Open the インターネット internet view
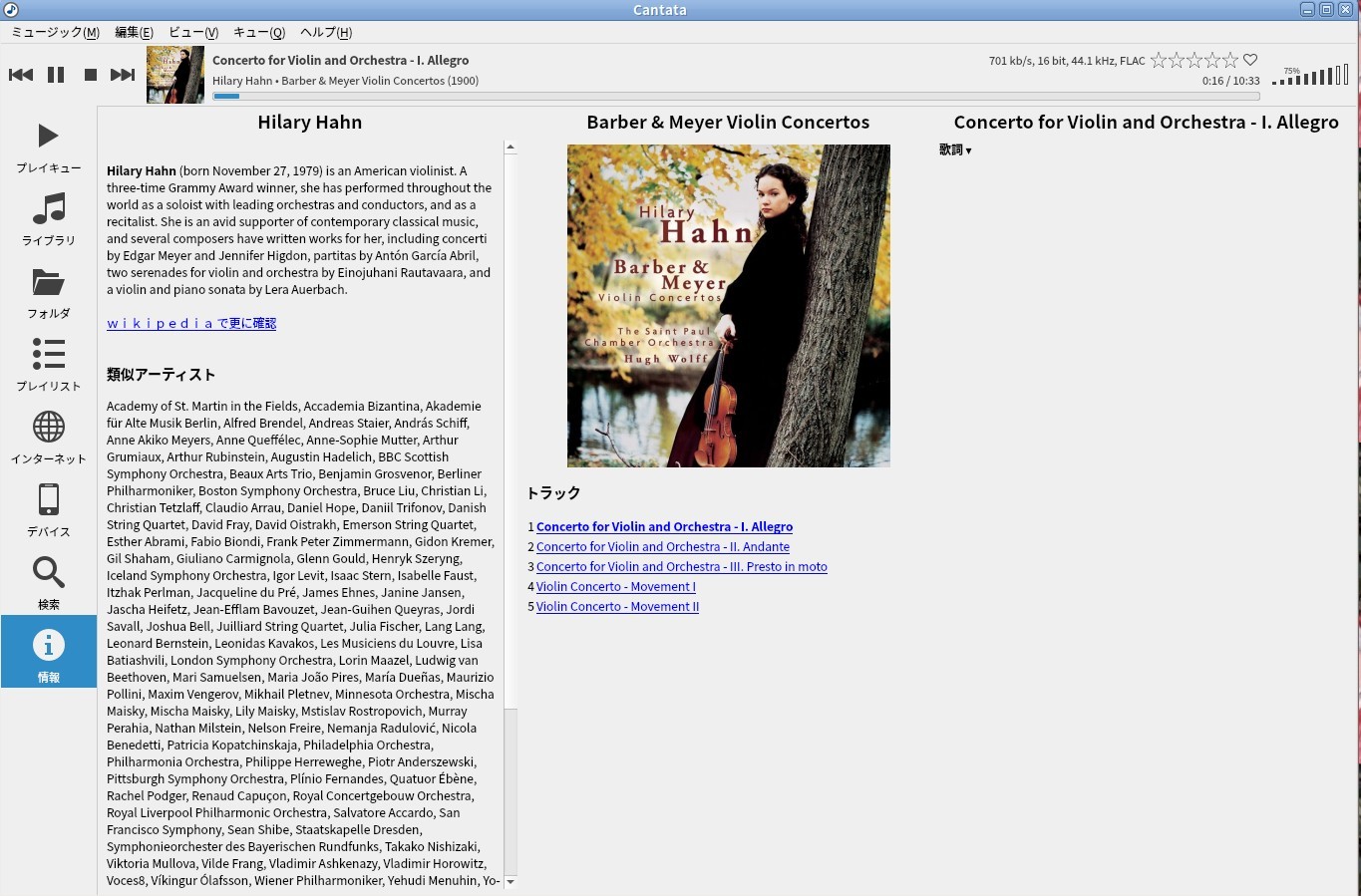The width and height of the screenshot is (1361, 896). pos(48,438)
